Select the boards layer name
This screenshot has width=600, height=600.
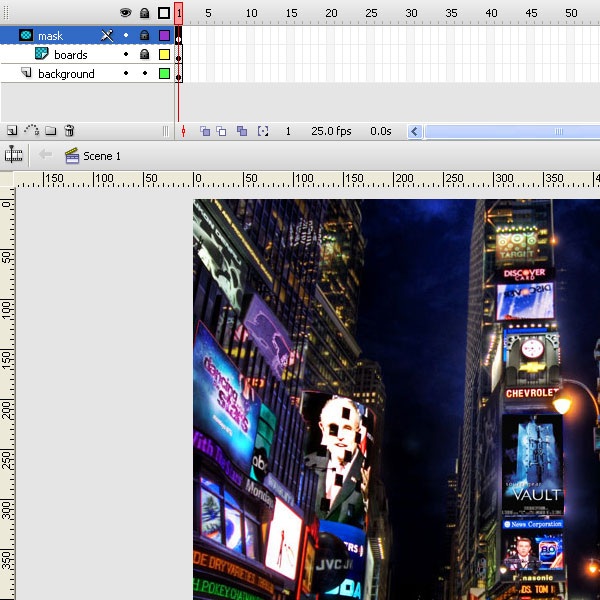click(71, 55)
